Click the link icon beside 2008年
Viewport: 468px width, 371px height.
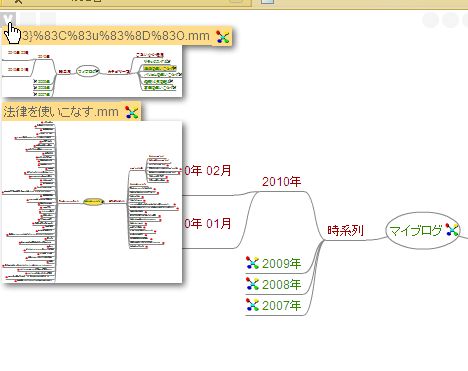tap(252, 284)
